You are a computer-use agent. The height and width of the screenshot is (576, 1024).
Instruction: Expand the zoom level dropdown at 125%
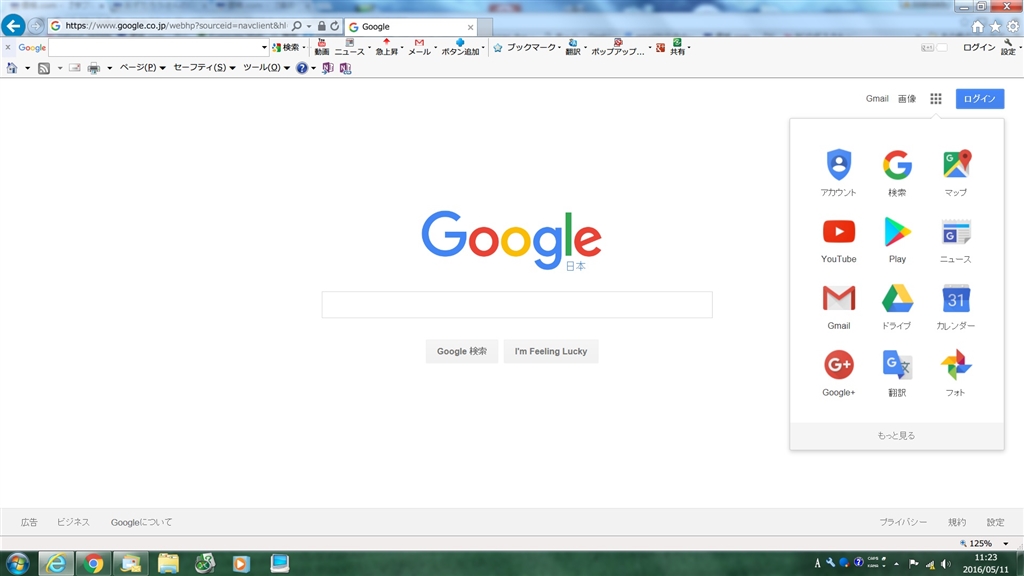1006,543
